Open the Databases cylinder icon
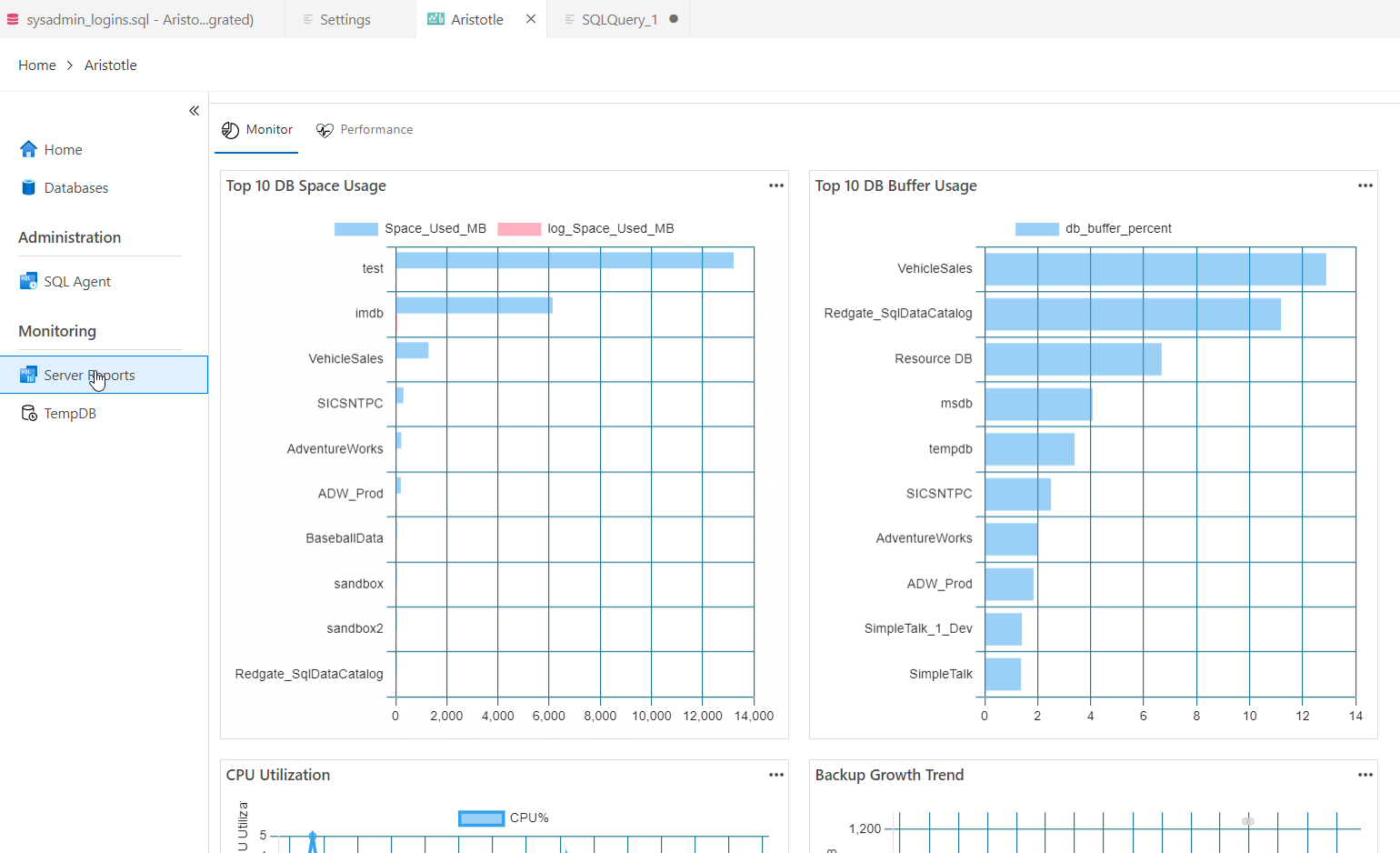Viewport: 1400px width, 853px height. [28, 187]
